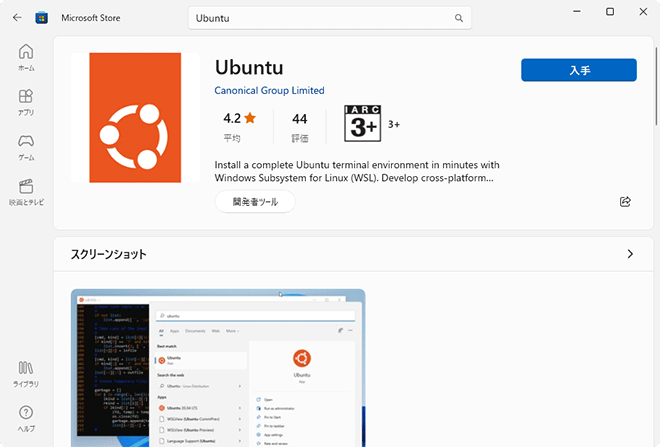Click the 入手 (Get) button
Image resolution: width=660 pixels, height=447 pixels.
[x=579, y=70]
